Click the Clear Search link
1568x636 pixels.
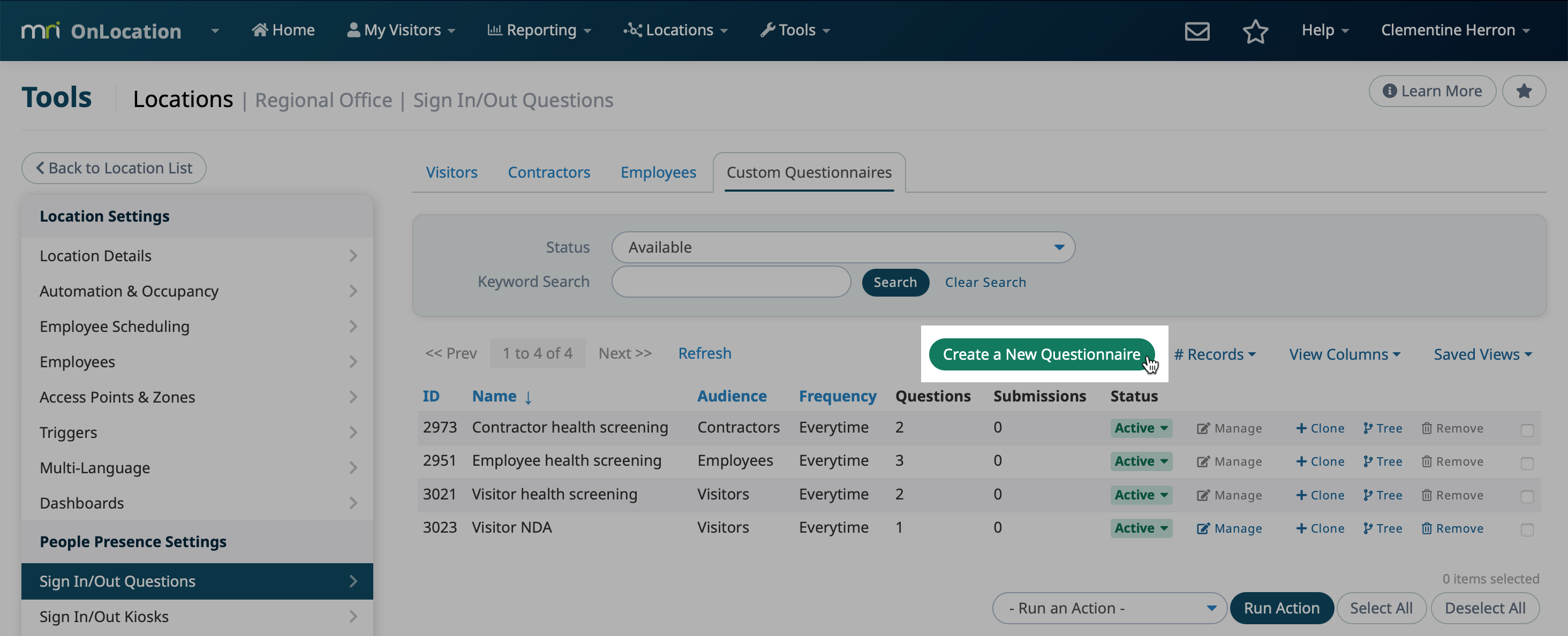[985, 282]
